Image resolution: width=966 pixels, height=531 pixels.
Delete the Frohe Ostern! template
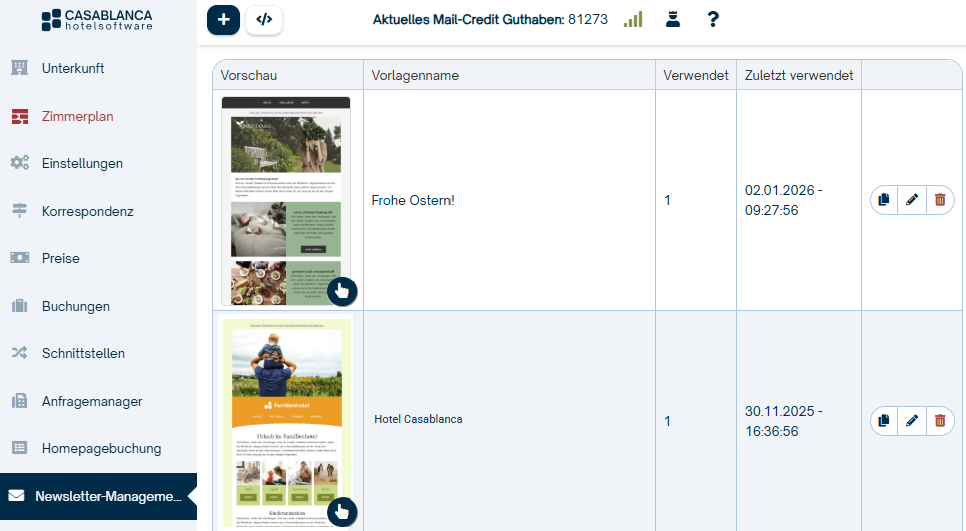[x=939, y=200]
